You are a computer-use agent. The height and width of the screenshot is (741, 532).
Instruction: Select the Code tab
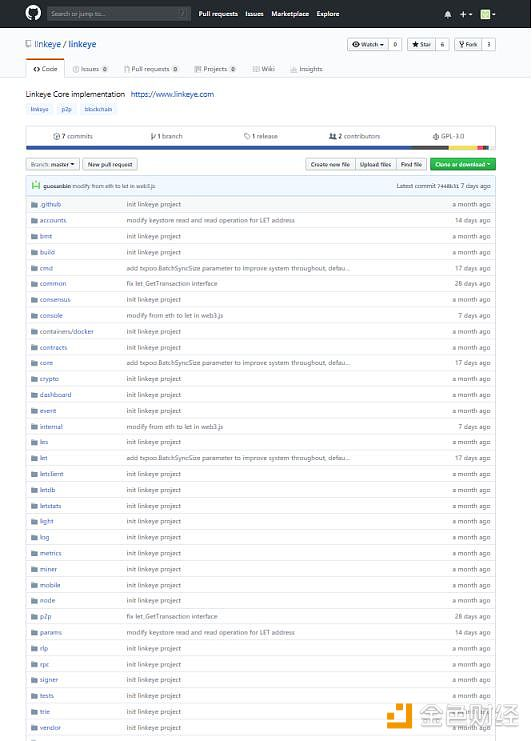point(45,69)
